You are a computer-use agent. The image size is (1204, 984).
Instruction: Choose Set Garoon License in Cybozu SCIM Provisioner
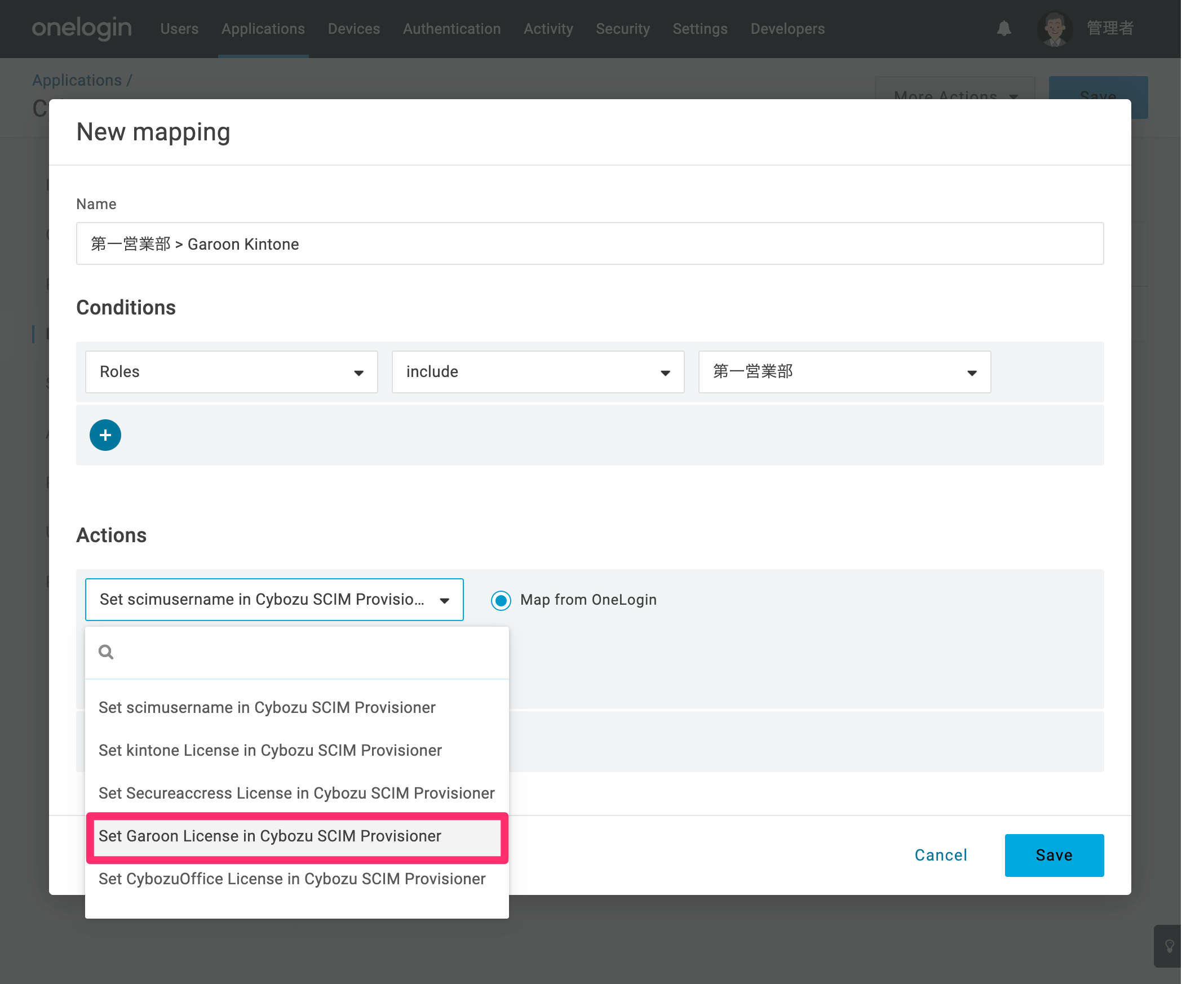[297, 836]
